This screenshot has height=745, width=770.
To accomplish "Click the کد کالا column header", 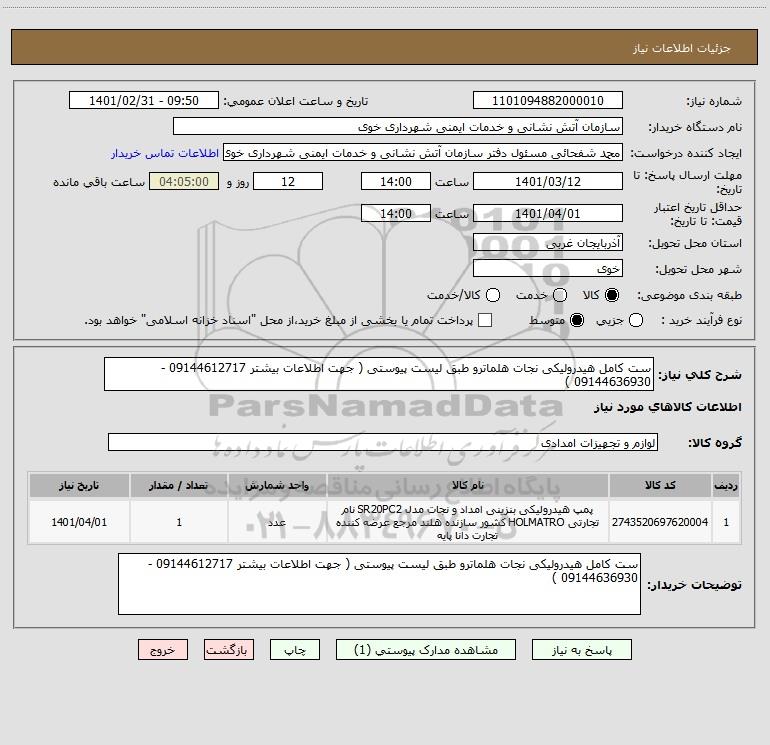I will coord(660,485).
